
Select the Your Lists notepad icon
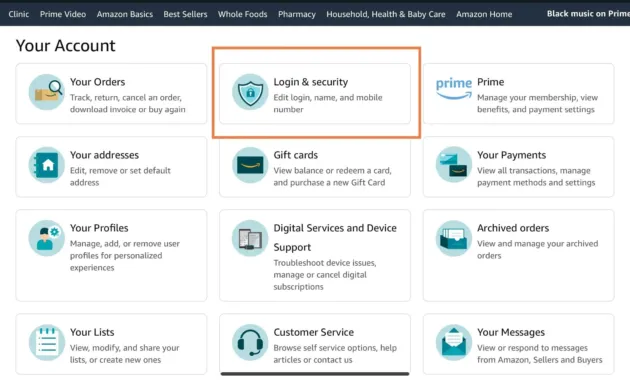pyautogui.click(x=46, y=342)
